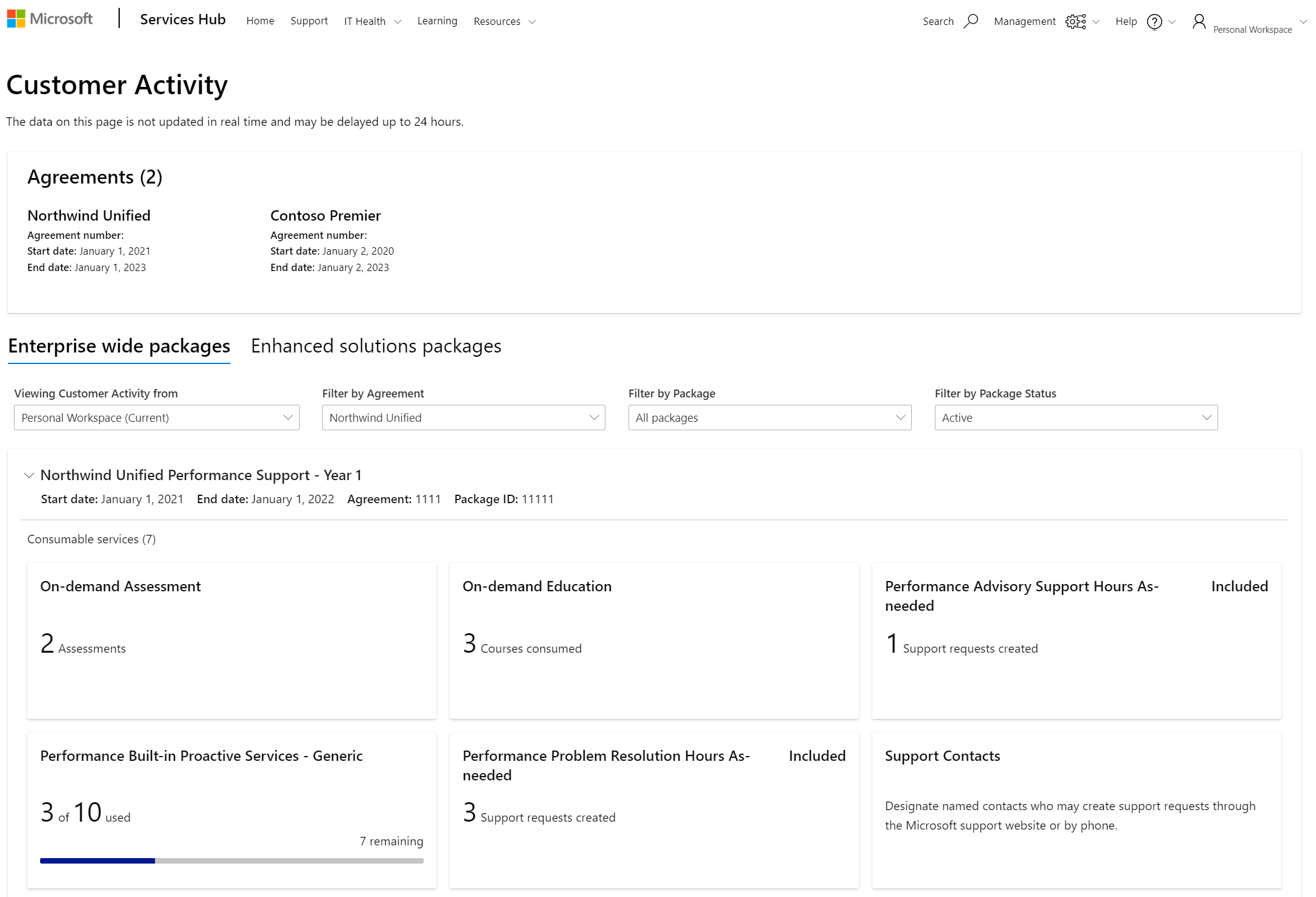Click the Personal Workspace user icon
1316x897 pixels.
point(1199,21)
